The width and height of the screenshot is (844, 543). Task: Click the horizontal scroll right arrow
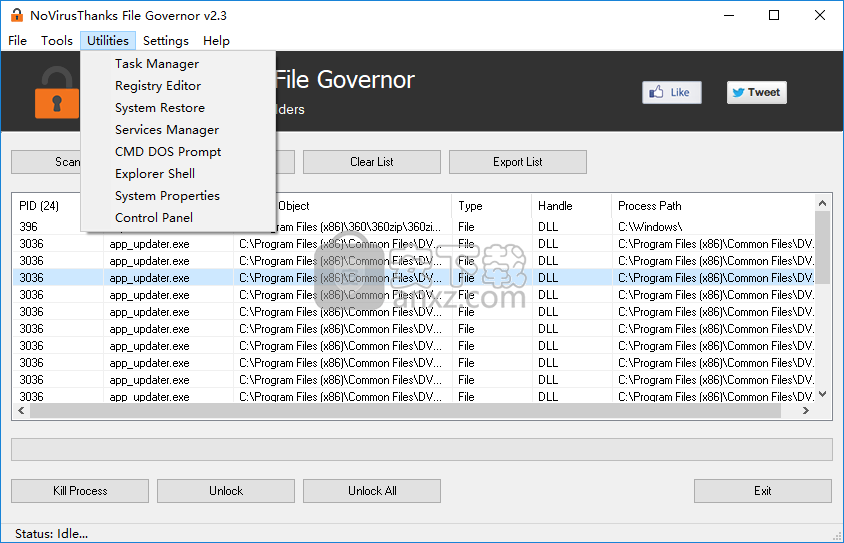coord(806,411)
